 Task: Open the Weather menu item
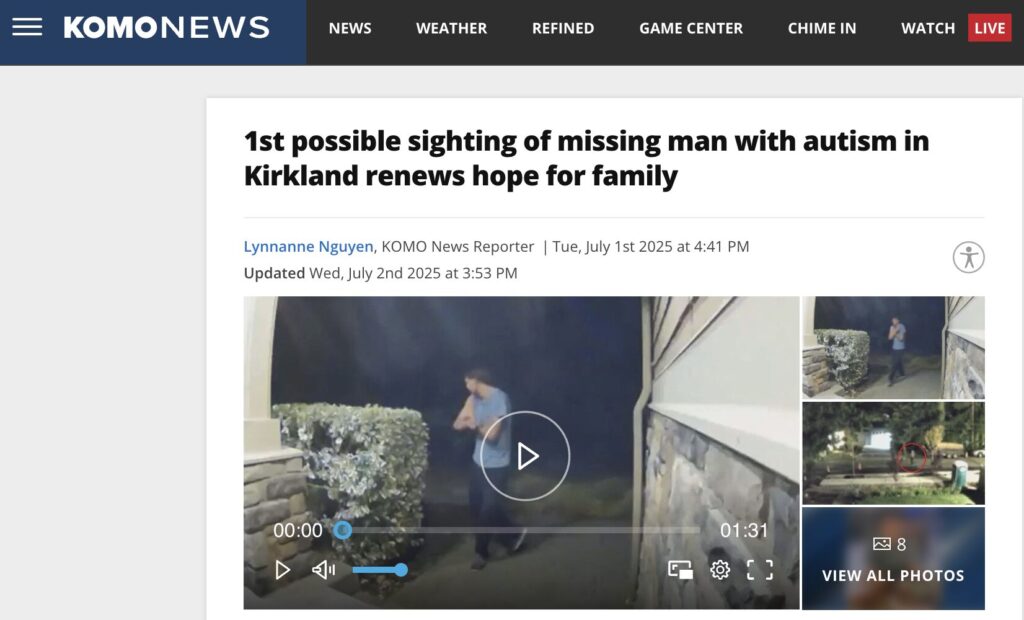(451, 29)
